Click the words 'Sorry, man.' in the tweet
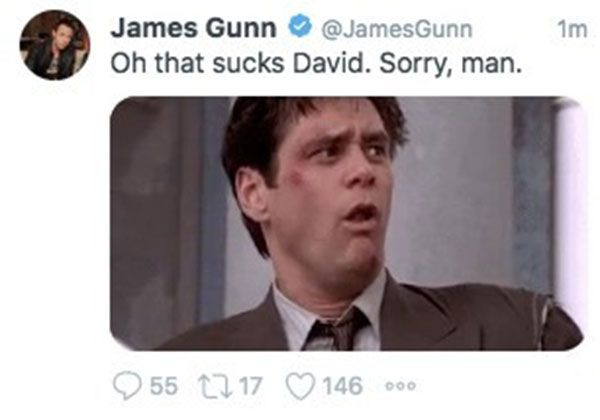The width and height of the screenshot is (600, 420). click(450, 64)
